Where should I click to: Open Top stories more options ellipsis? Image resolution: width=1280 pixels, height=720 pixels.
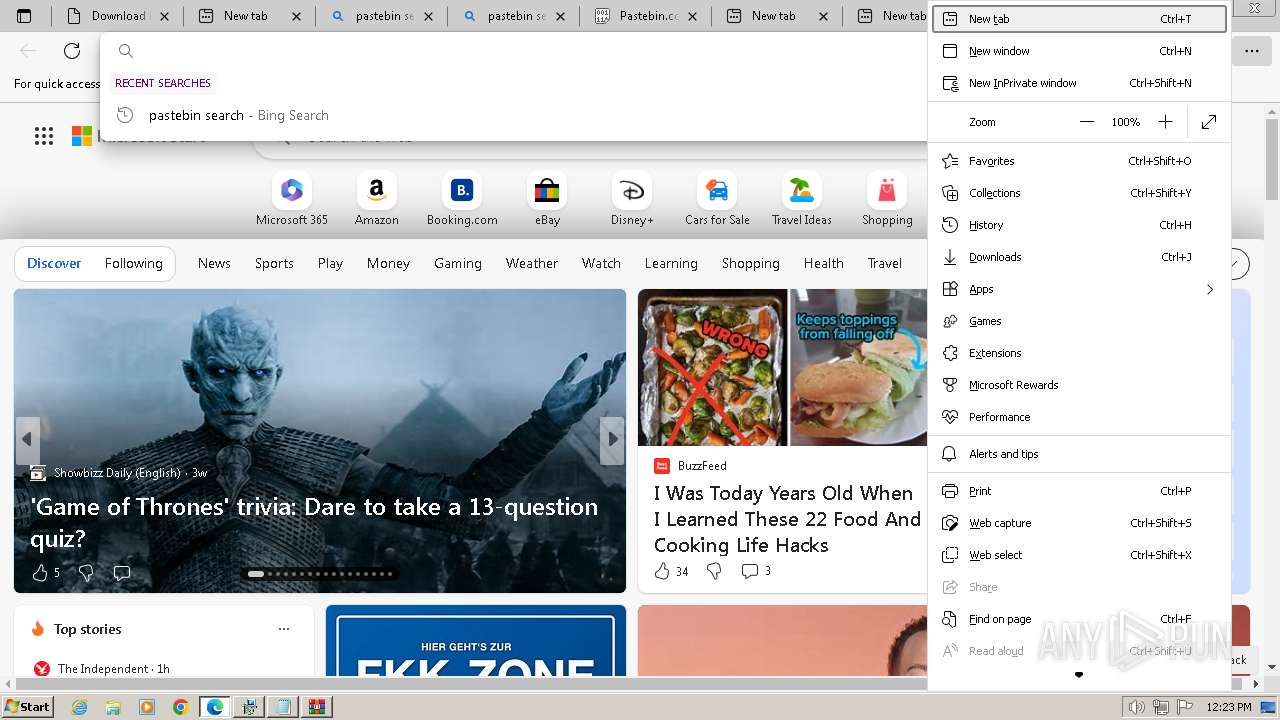click(284, 629)
